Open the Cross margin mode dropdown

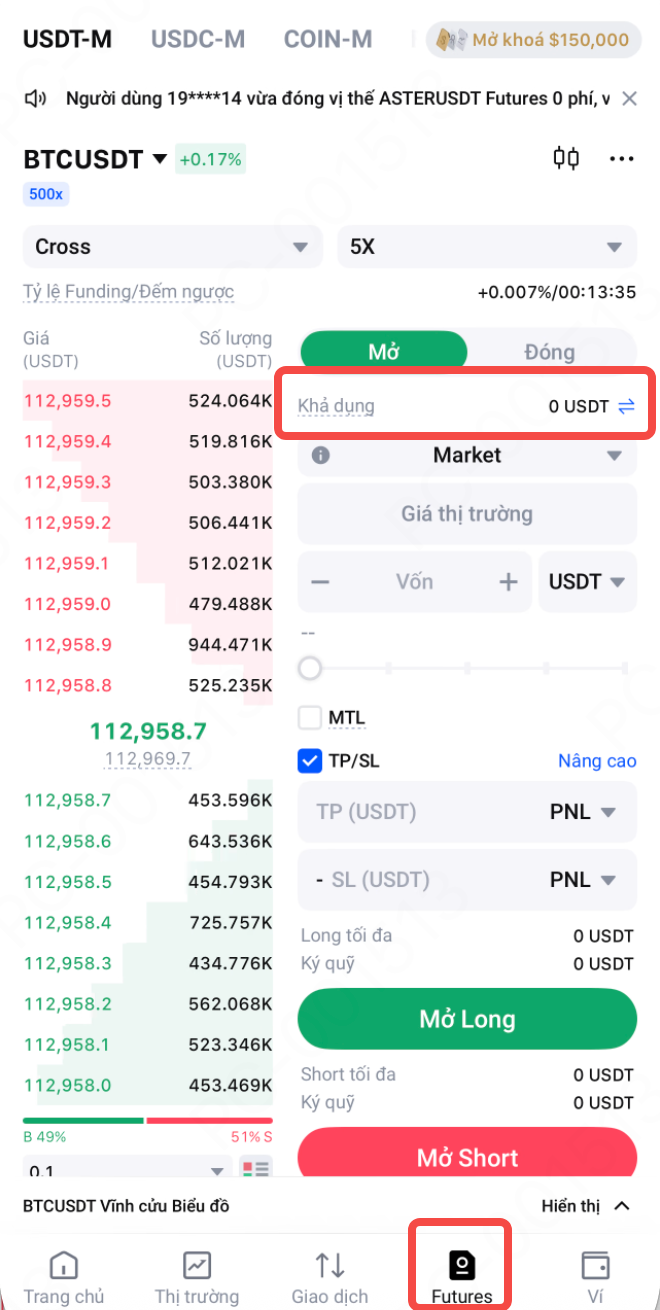click(172, 247)
